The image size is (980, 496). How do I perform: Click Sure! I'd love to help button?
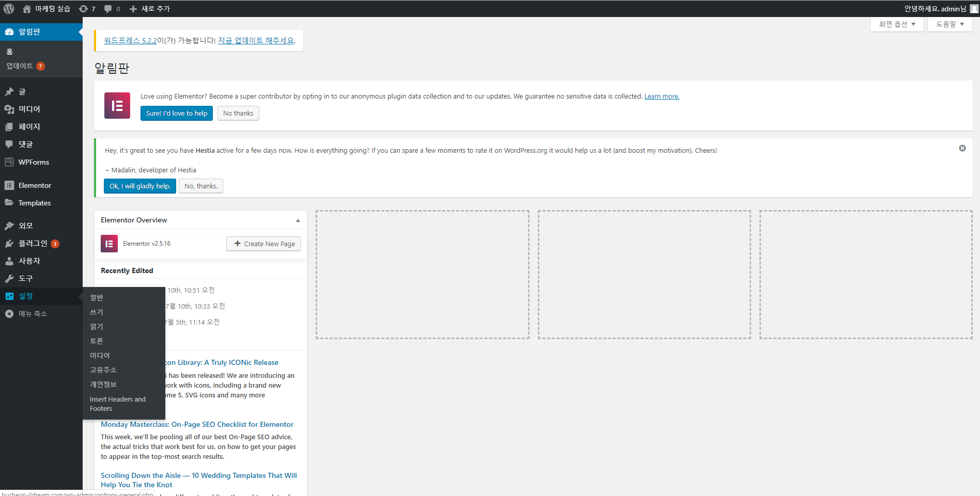pyautogui.click(x=176, y=114)
